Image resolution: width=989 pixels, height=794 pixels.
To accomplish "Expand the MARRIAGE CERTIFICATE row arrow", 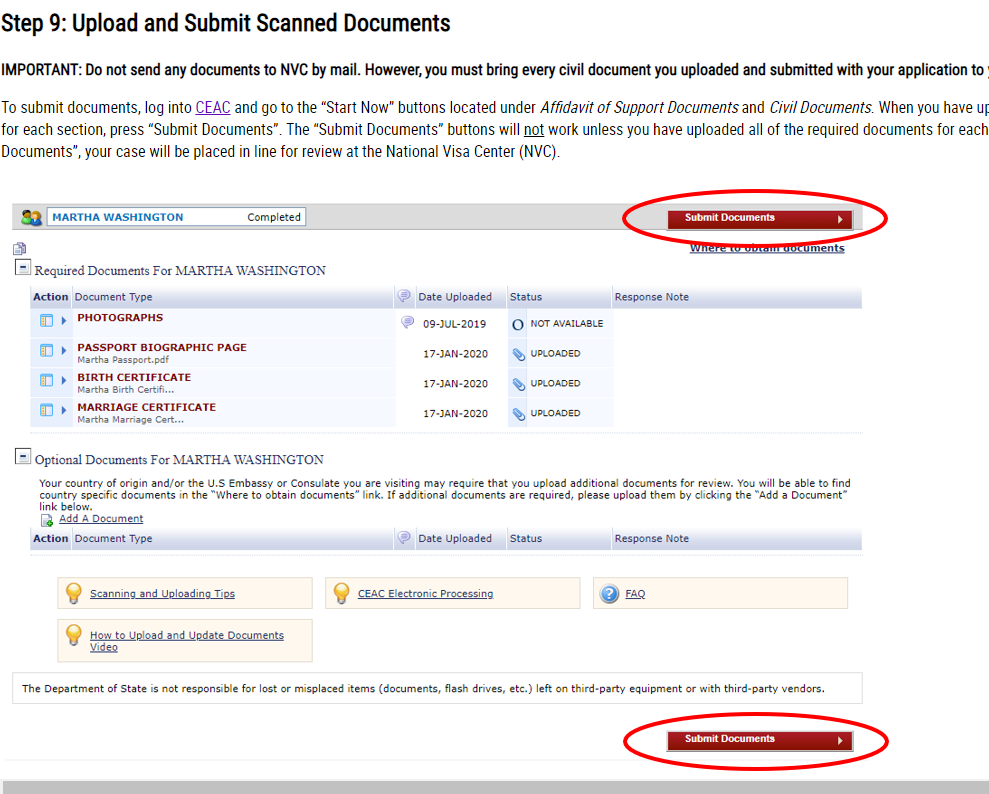I will tap(64, 411).
